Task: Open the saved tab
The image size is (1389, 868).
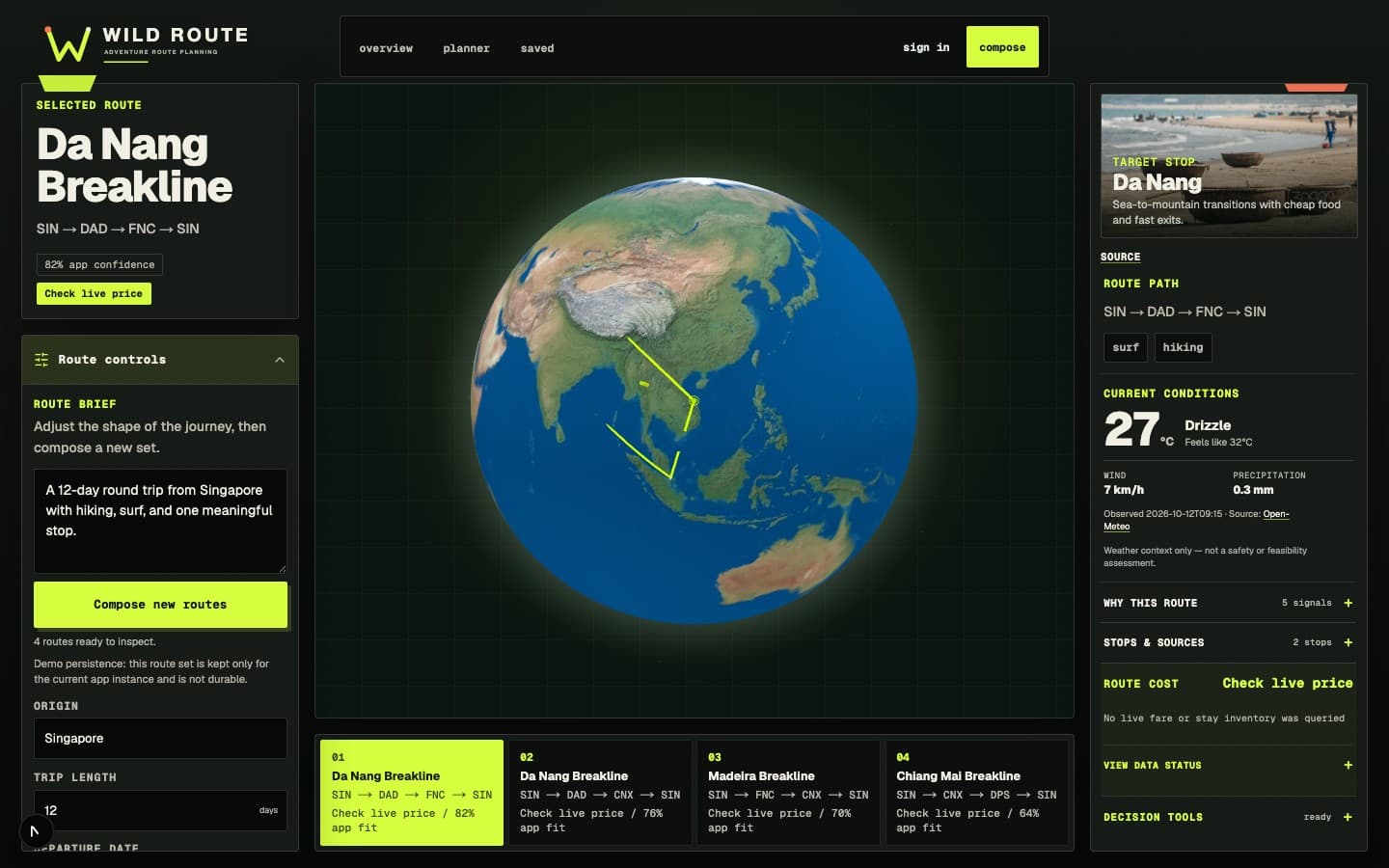Action: (x=537, y=48)
